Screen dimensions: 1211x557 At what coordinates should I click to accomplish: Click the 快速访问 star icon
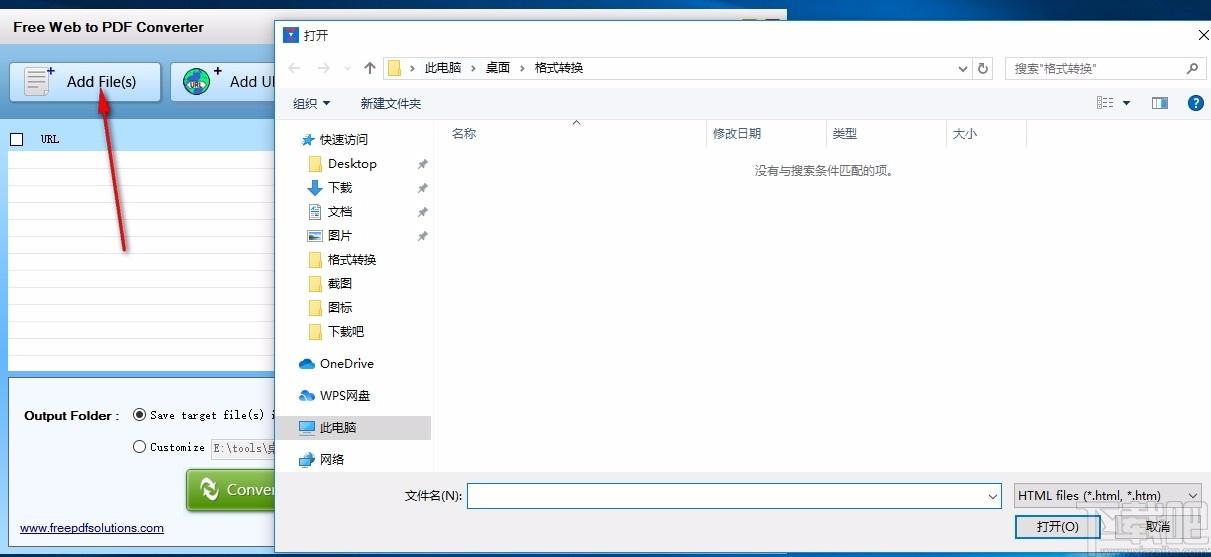308,140
